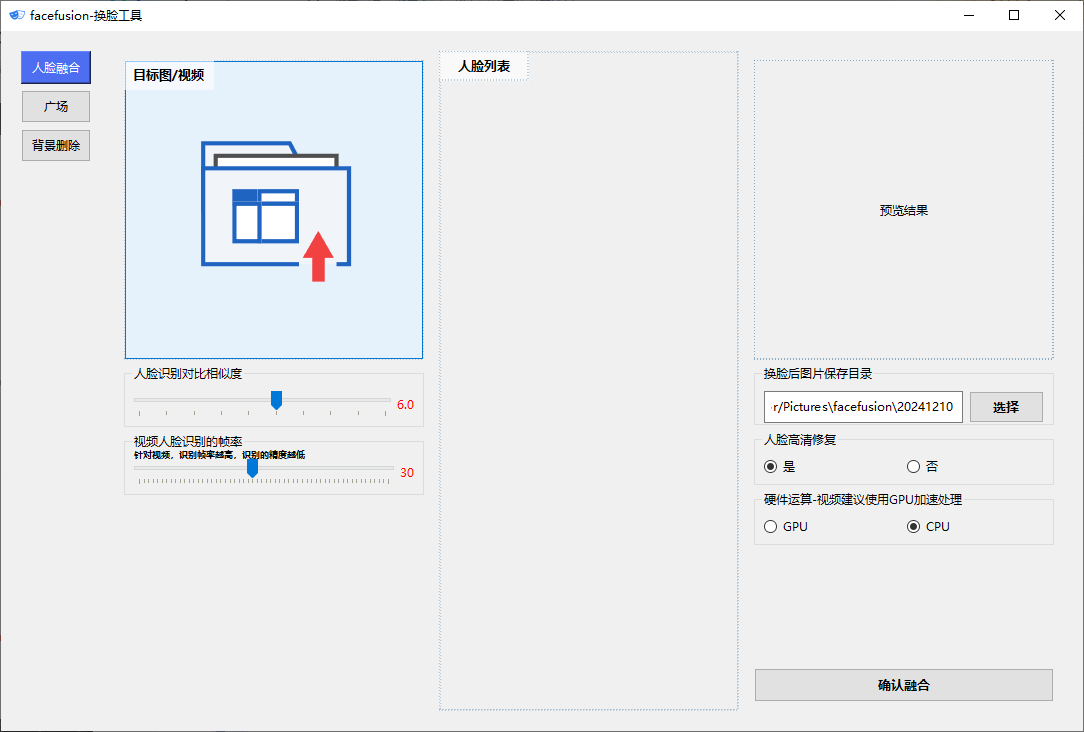Click the 视频人脸识别的帧率 slider handle
This screenshot has width=1084, height=732.
[x=252, y=468]
